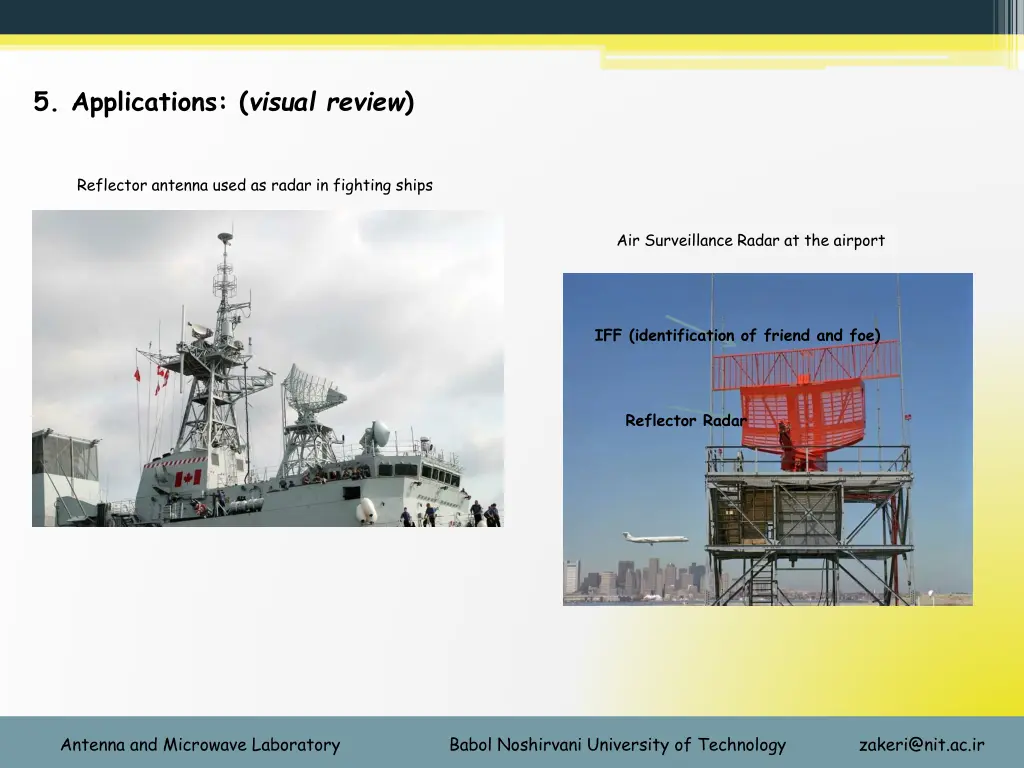Click the airport radar tower photograph

pos(768,440)
